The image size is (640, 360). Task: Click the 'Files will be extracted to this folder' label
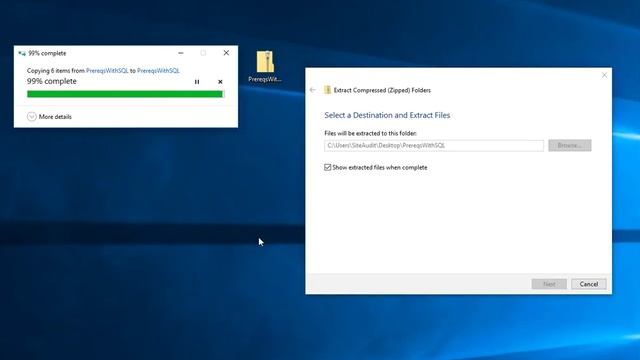click(x=371, y=133)
